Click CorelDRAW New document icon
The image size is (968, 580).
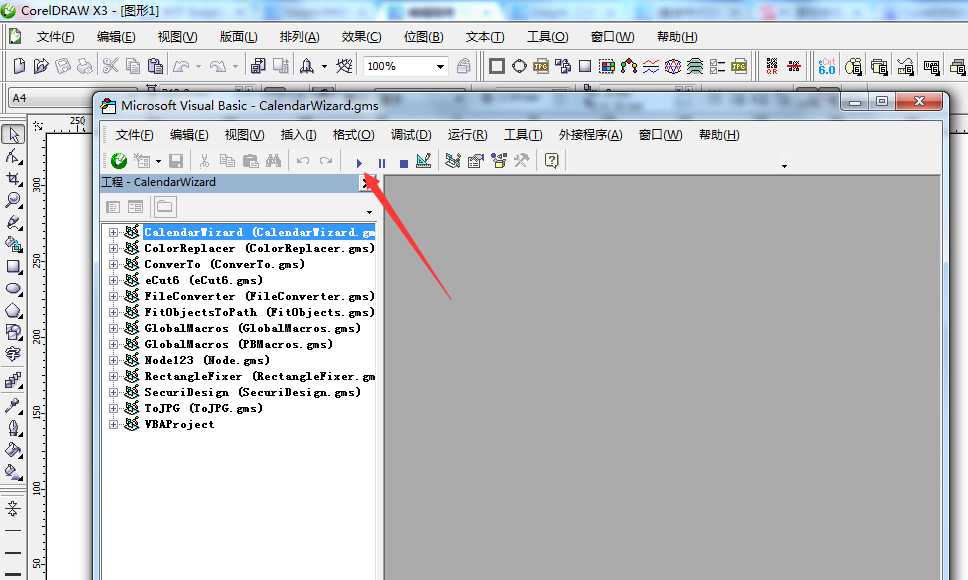pyautogui.click(x=19, y=66)
